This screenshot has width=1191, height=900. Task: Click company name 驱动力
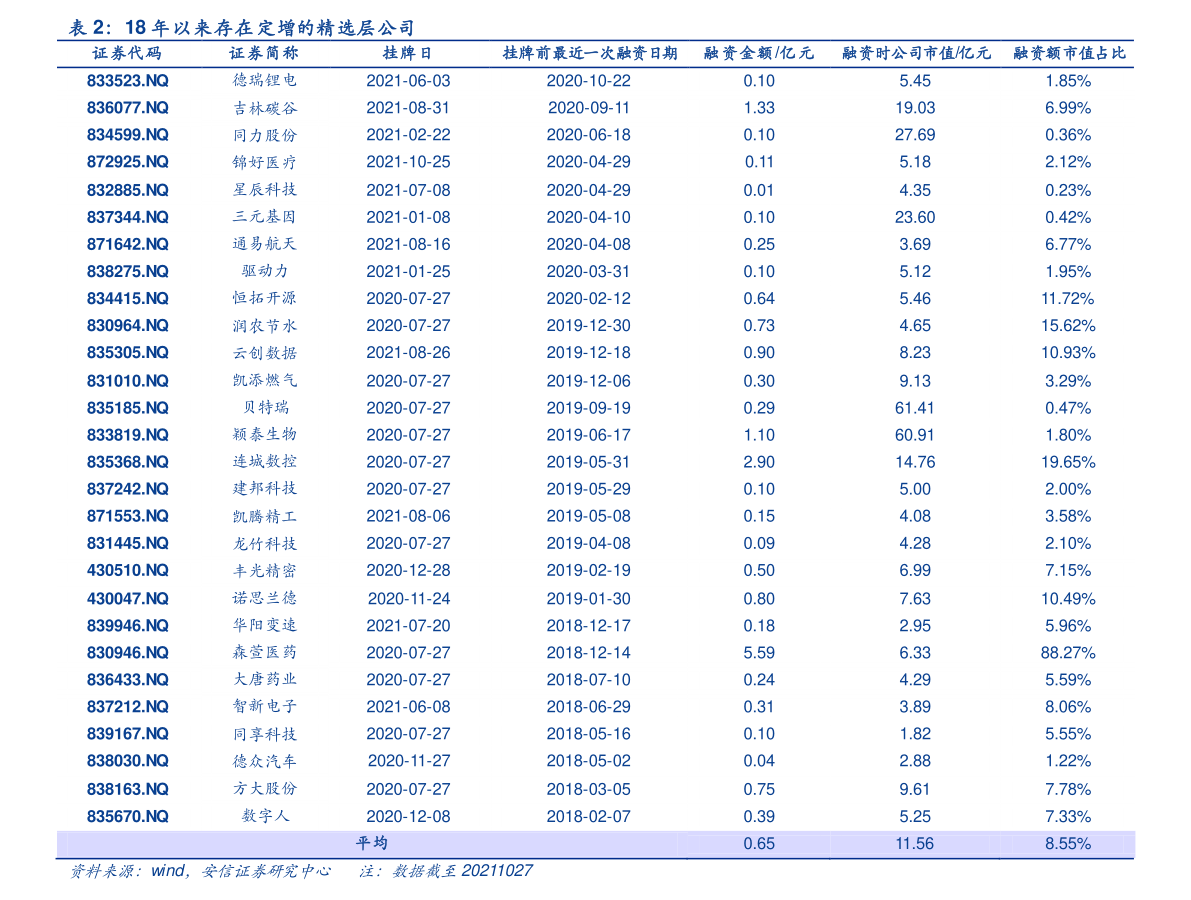coord(264,271)
